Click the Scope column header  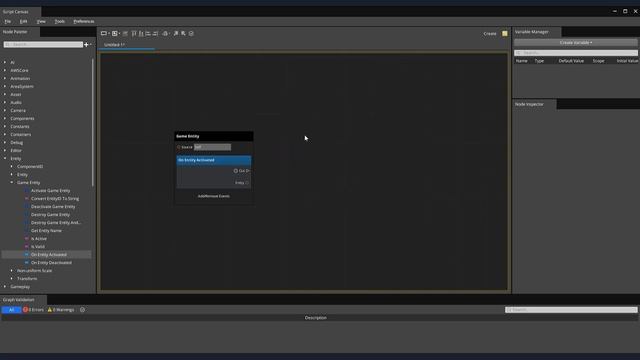pyautogui.click(x=598, y=61)
